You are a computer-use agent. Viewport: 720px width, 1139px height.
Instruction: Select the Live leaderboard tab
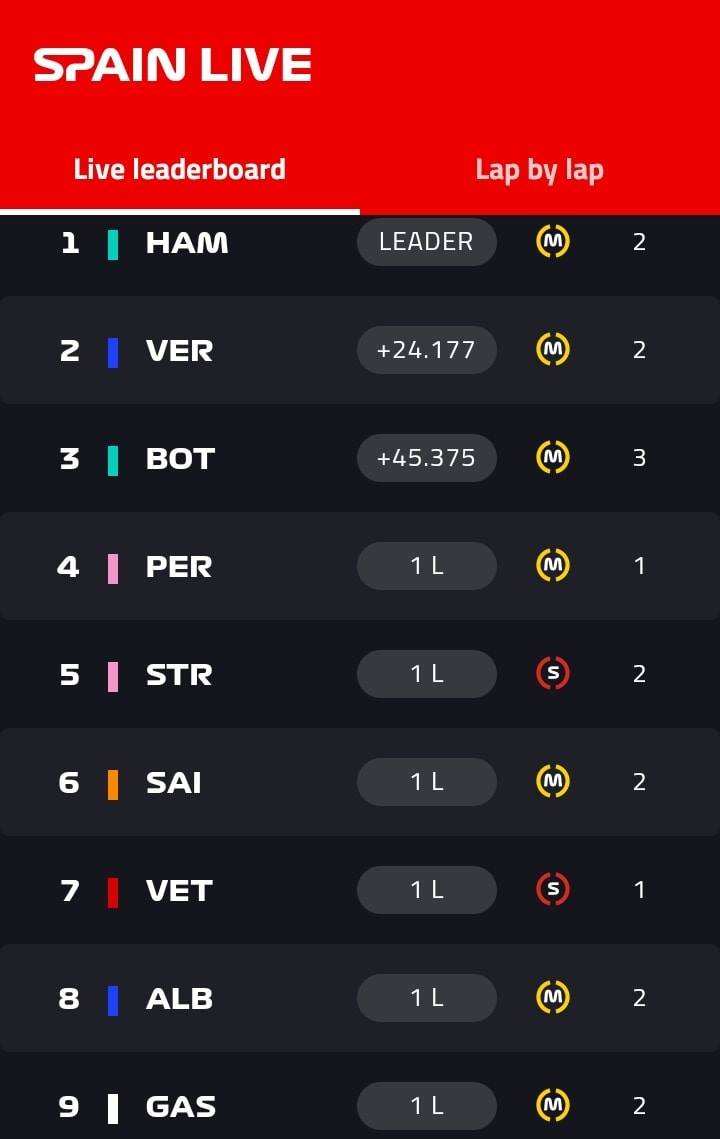click(179, 169)
